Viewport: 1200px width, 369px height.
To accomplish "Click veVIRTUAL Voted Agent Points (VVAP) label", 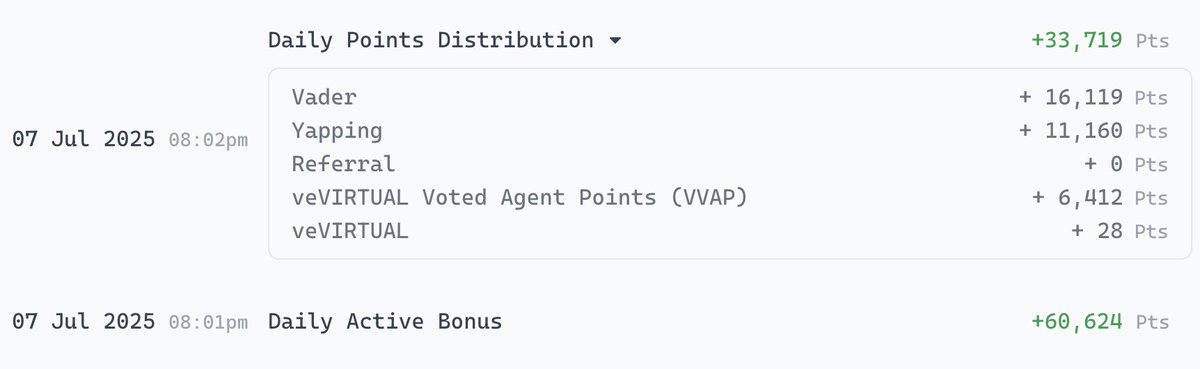I will (x=520, y=198).
